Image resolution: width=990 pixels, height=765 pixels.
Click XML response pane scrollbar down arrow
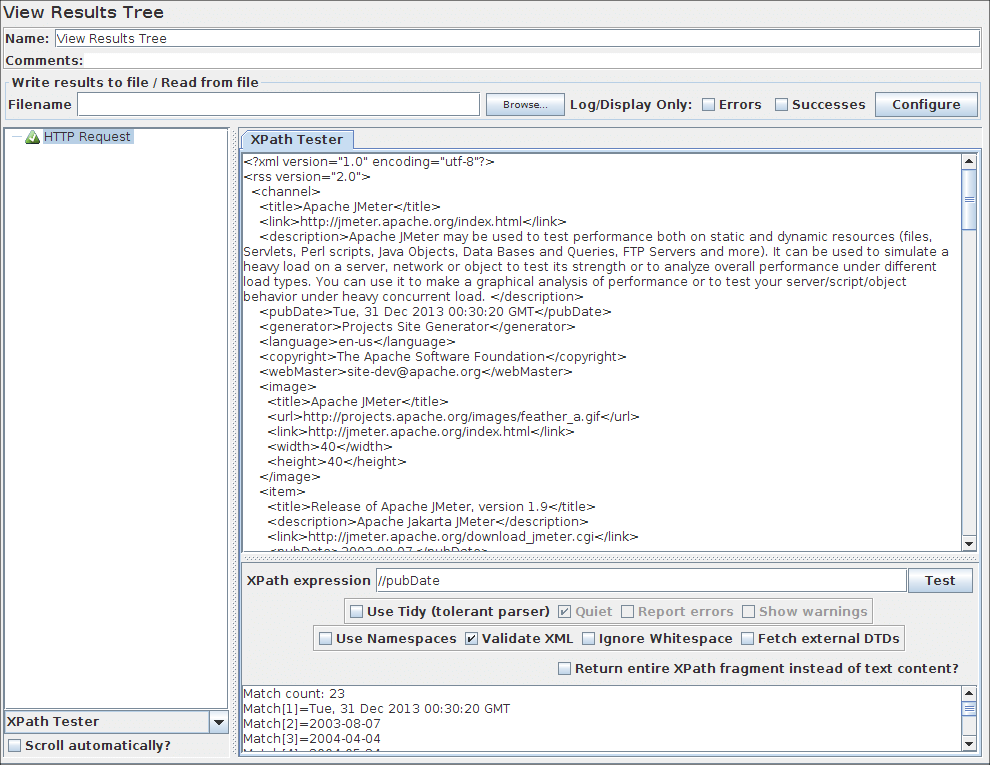[968, 543]
